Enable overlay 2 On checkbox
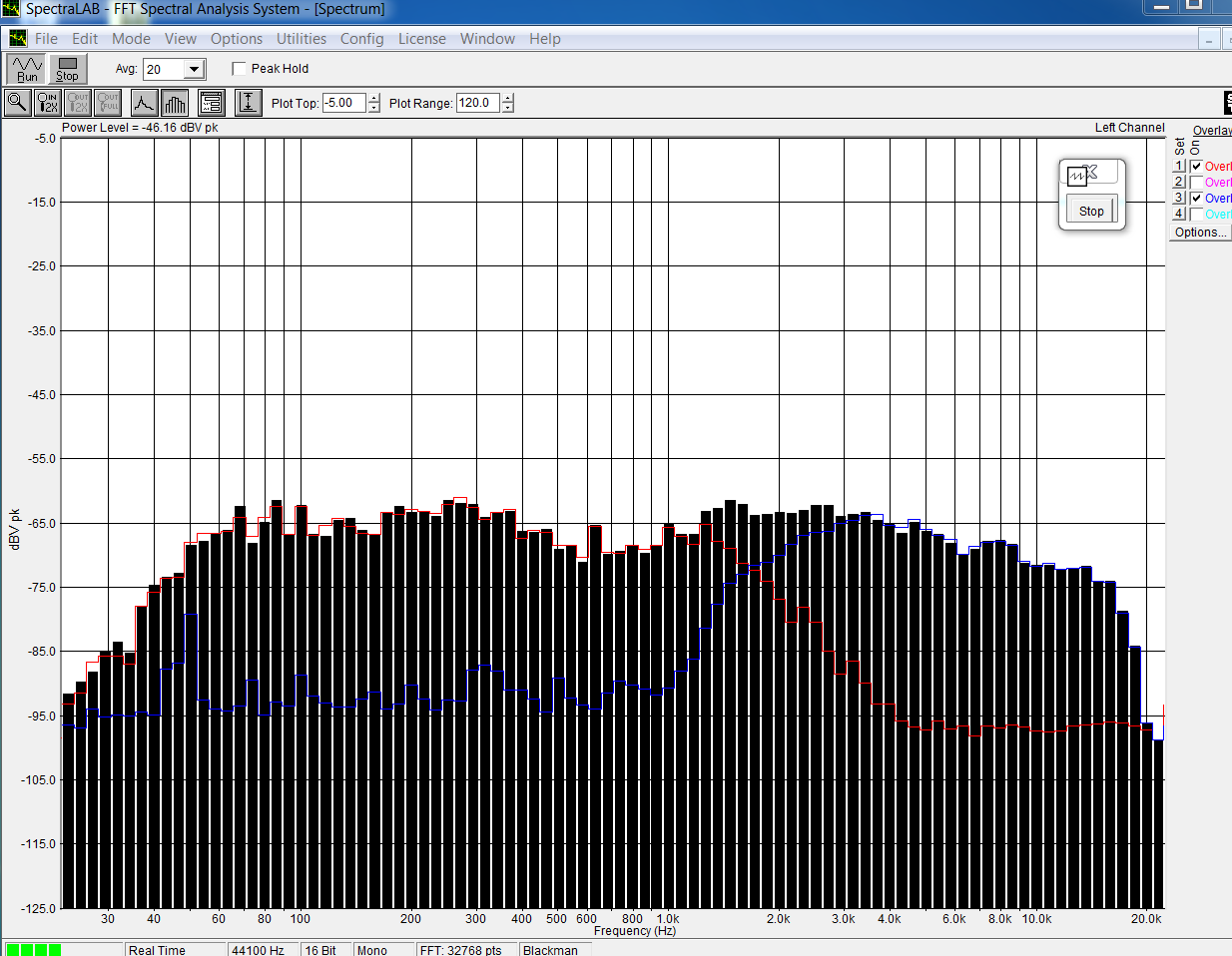 tap(1196, 183)
